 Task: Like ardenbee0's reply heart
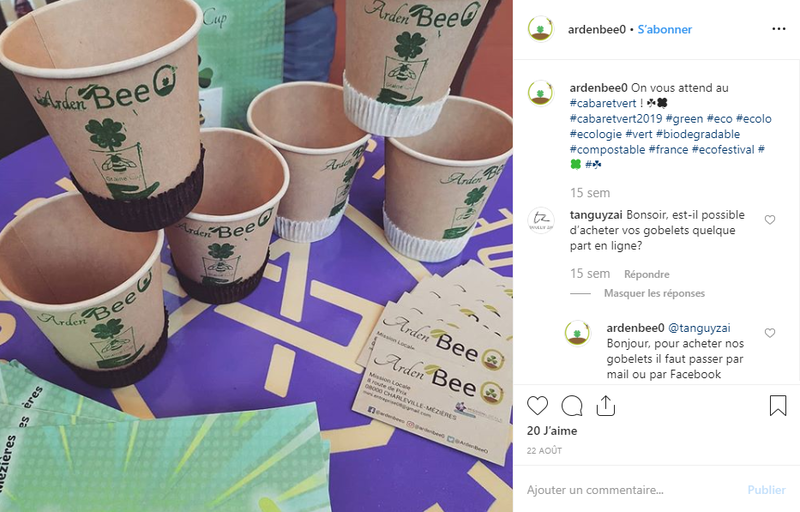pyautogui.click(x=770, y=333)
